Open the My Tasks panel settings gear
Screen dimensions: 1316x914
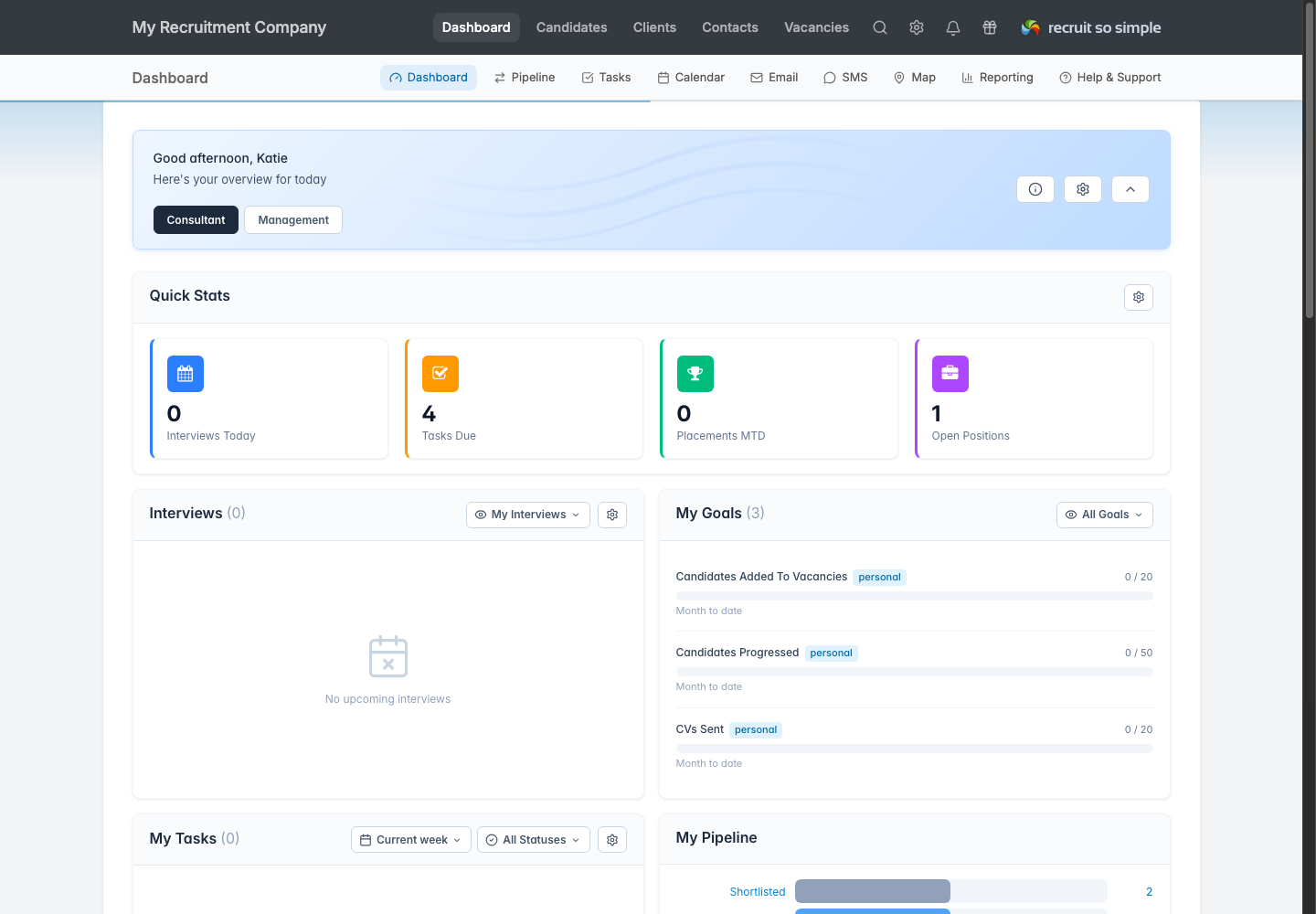[x=612, y=840]
